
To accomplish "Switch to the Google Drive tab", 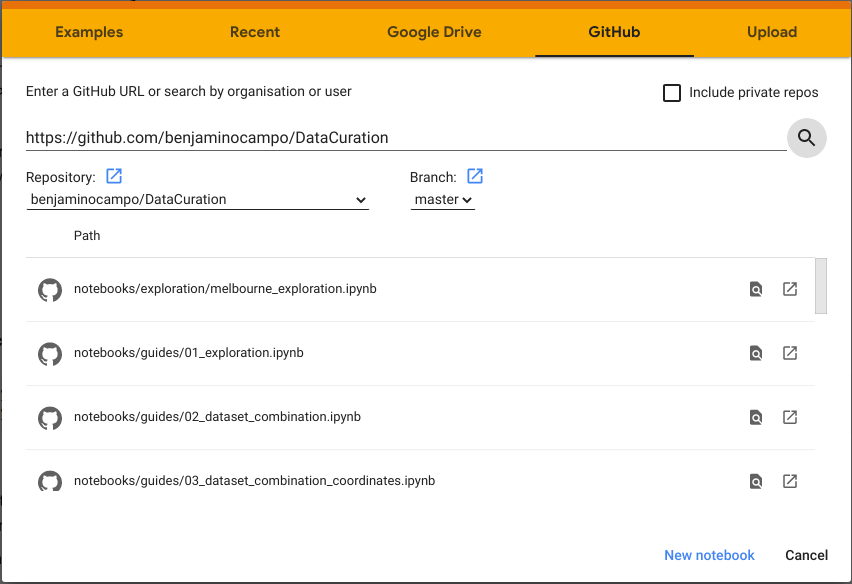I will (x=434, y=32).
